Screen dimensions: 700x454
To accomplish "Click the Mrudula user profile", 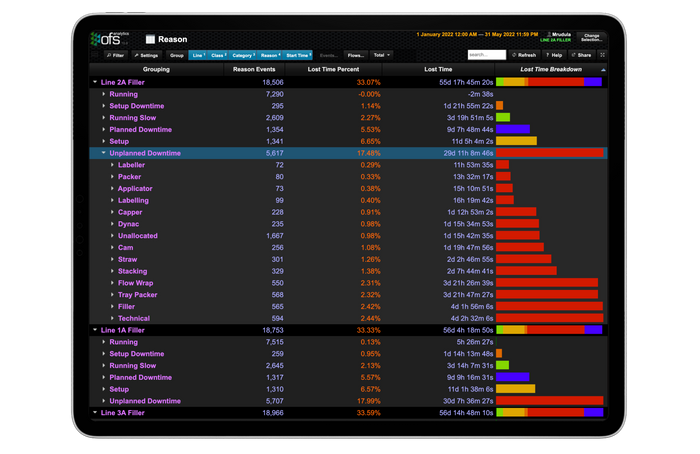I will tap(558, 34).
